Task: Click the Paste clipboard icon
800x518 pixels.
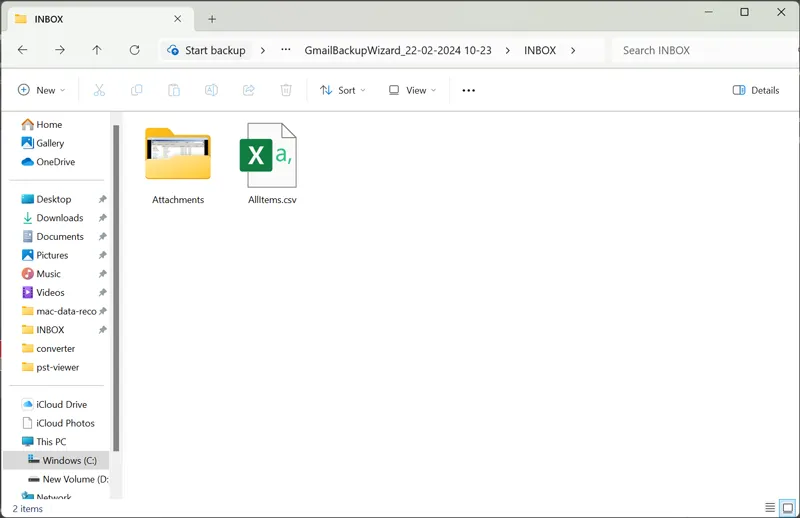Action: click(174, 90)
